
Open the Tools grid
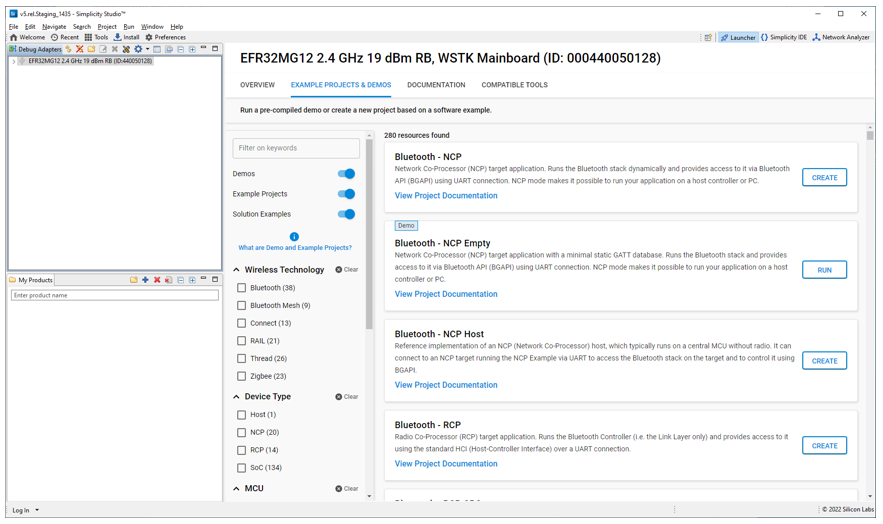point(96,37)
